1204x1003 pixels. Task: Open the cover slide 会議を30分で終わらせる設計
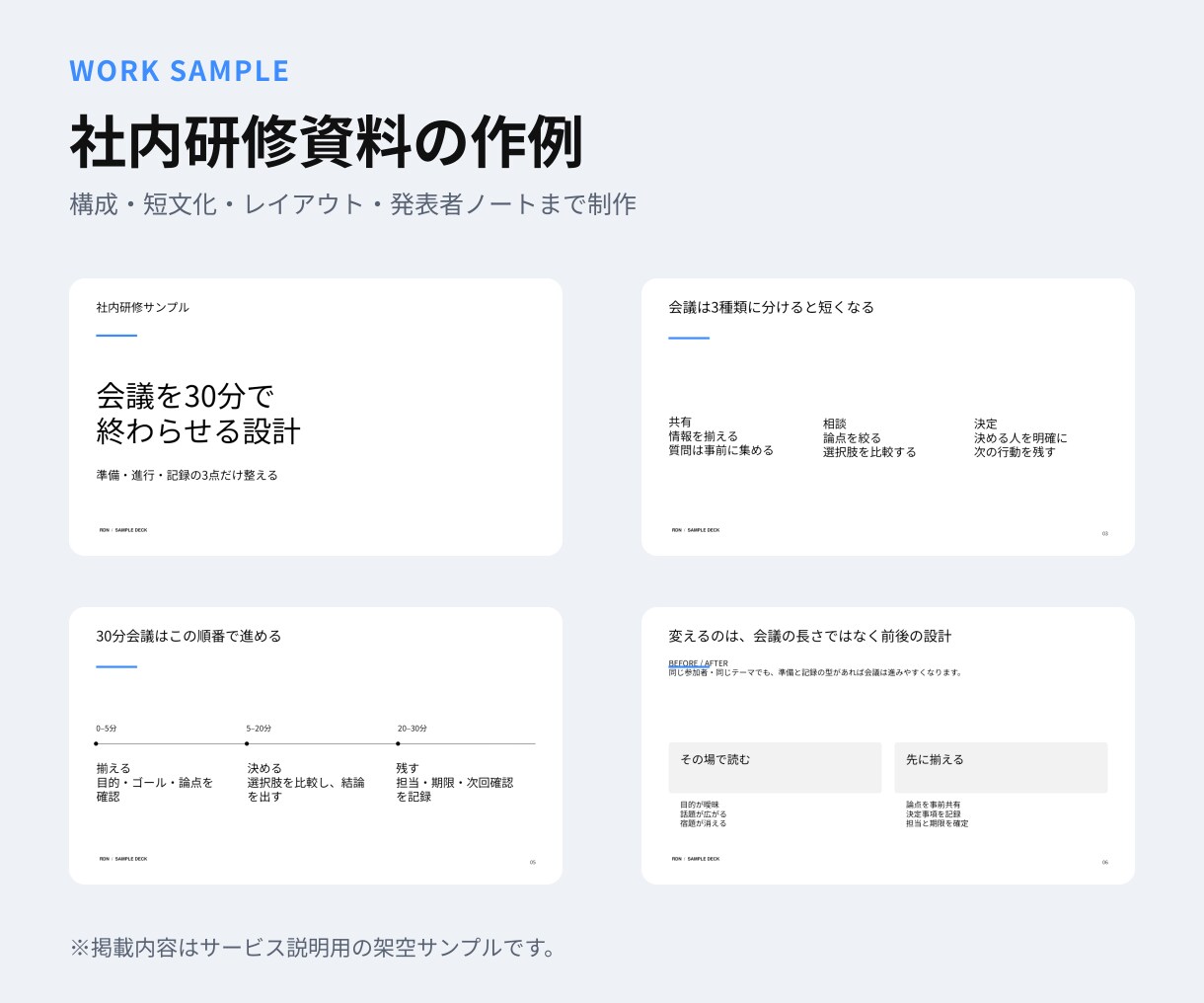point(316,417)
